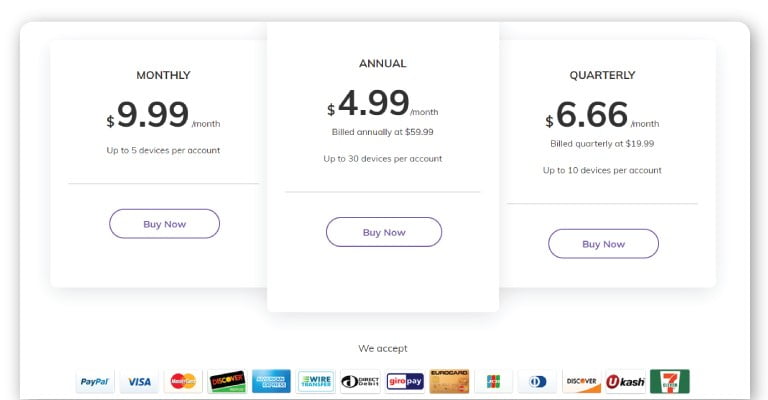Select the VISA card icon

(x=139, y=381)
